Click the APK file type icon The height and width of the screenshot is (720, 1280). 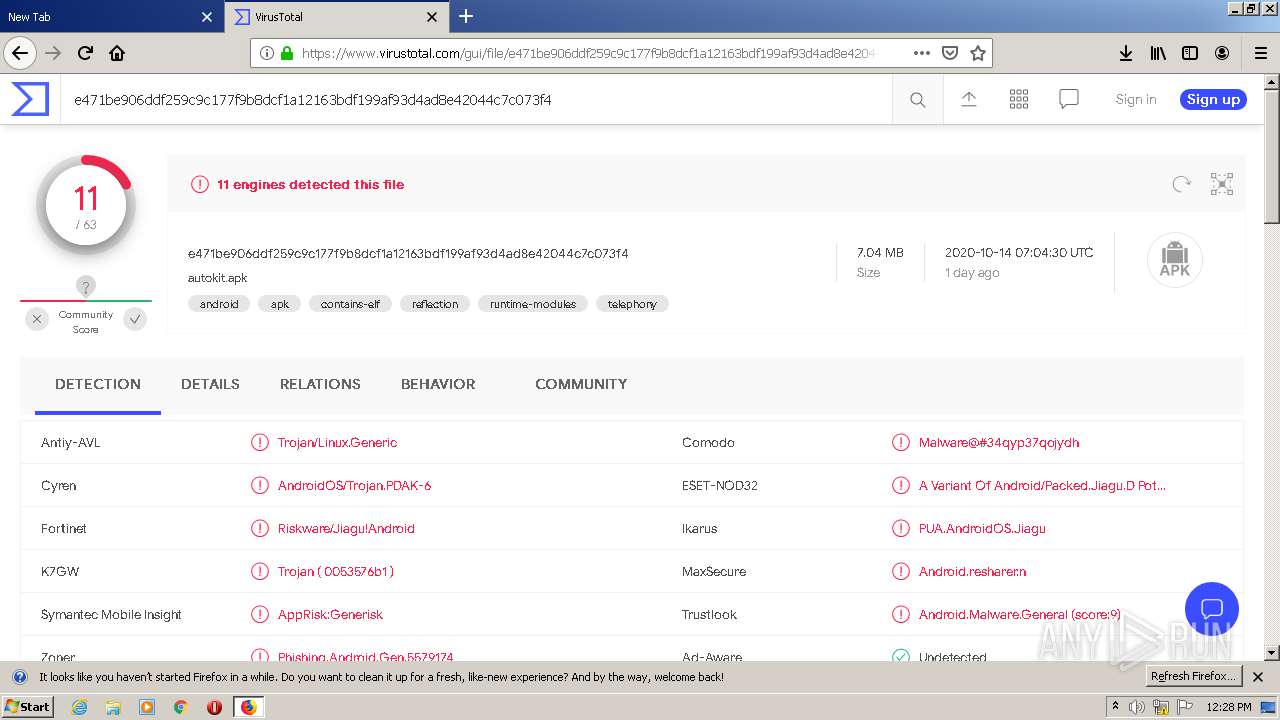[x=1174, y=260]
